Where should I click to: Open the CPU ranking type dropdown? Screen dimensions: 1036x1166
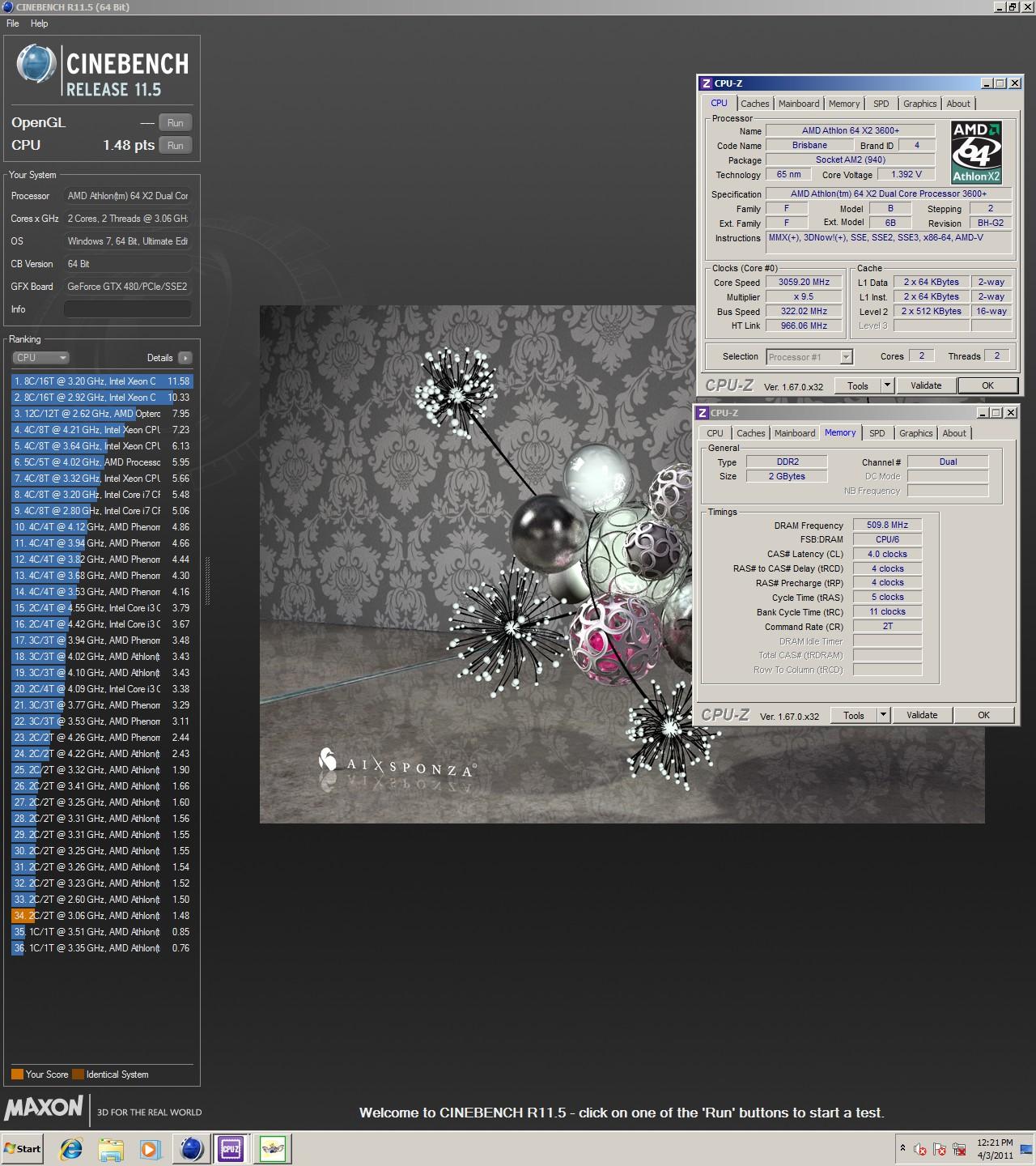pos(40,358)
